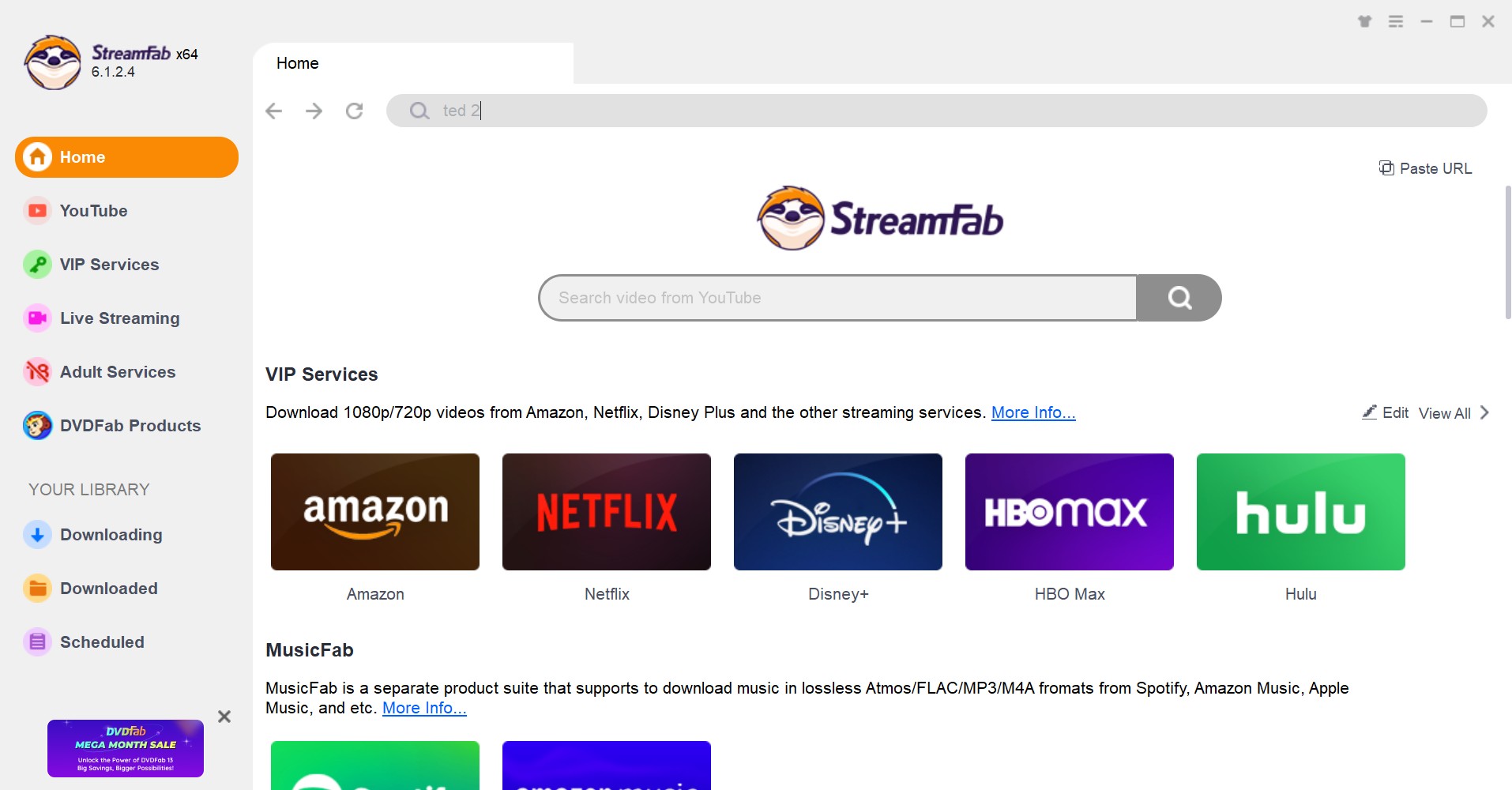Minimize the StreamFab window
This screenshot has width=1512, height=790.
(x=1427, y=21)
